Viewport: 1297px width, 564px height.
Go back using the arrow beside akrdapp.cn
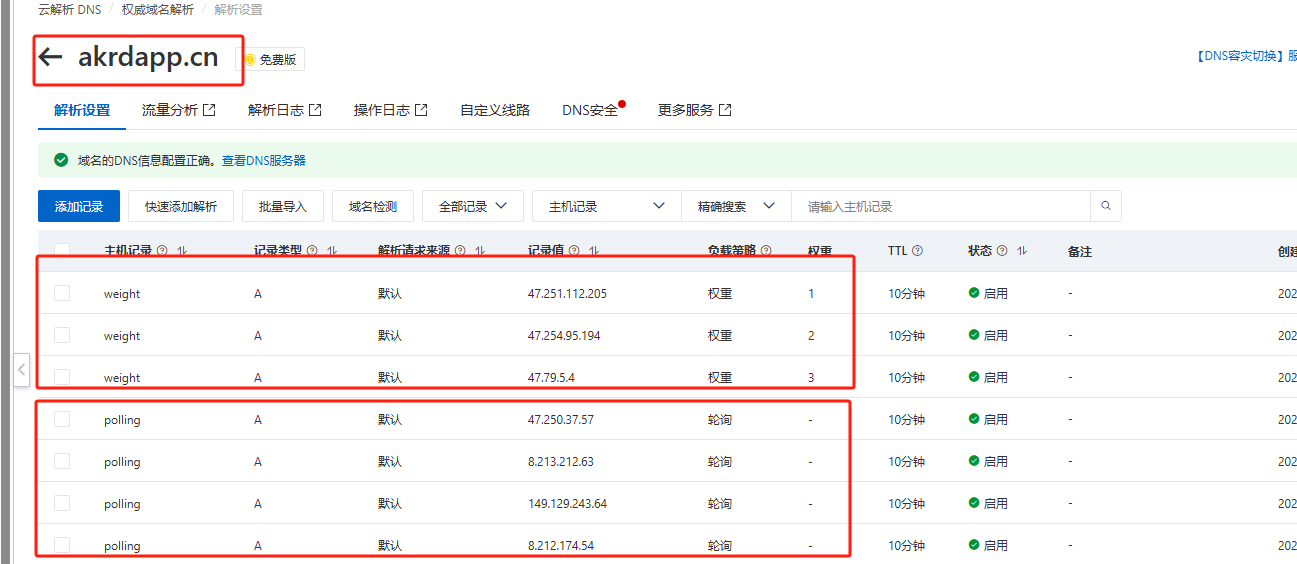click(50, 57)
